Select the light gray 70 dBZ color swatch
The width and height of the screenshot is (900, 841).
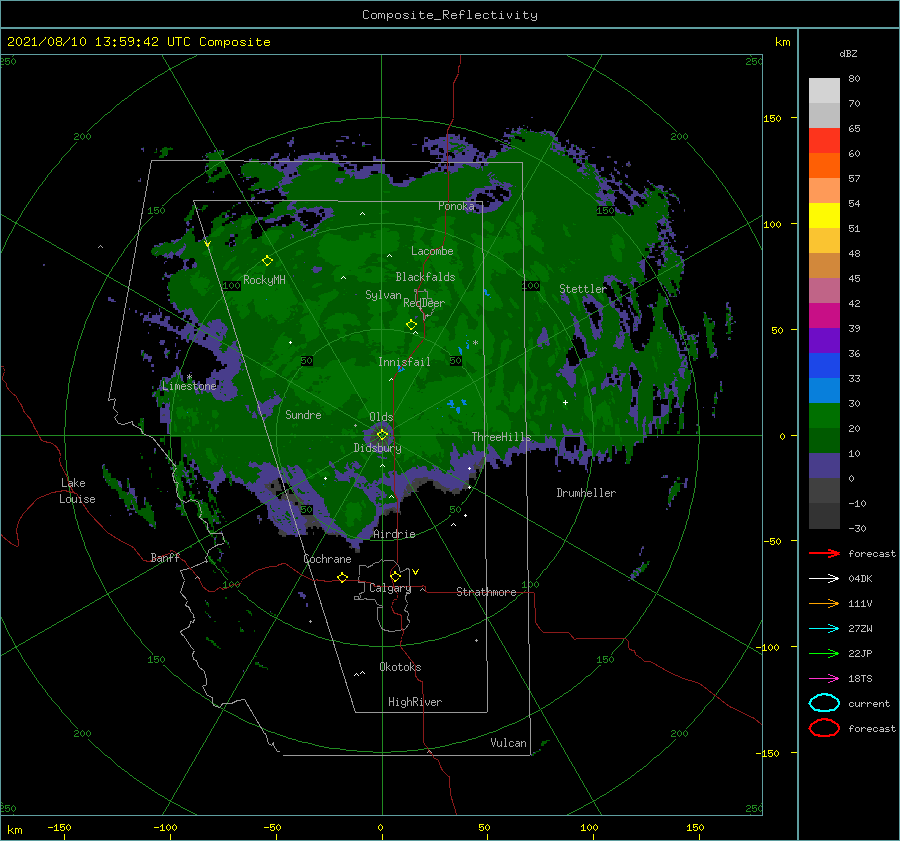point(824,91)
